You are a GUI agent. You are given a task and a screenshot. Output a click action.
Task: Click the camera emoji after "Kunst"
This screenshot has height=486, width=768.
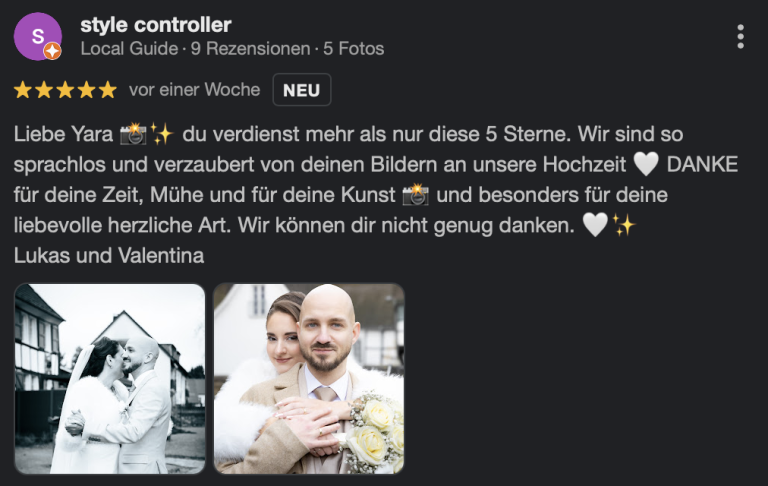tap(415, 194)
